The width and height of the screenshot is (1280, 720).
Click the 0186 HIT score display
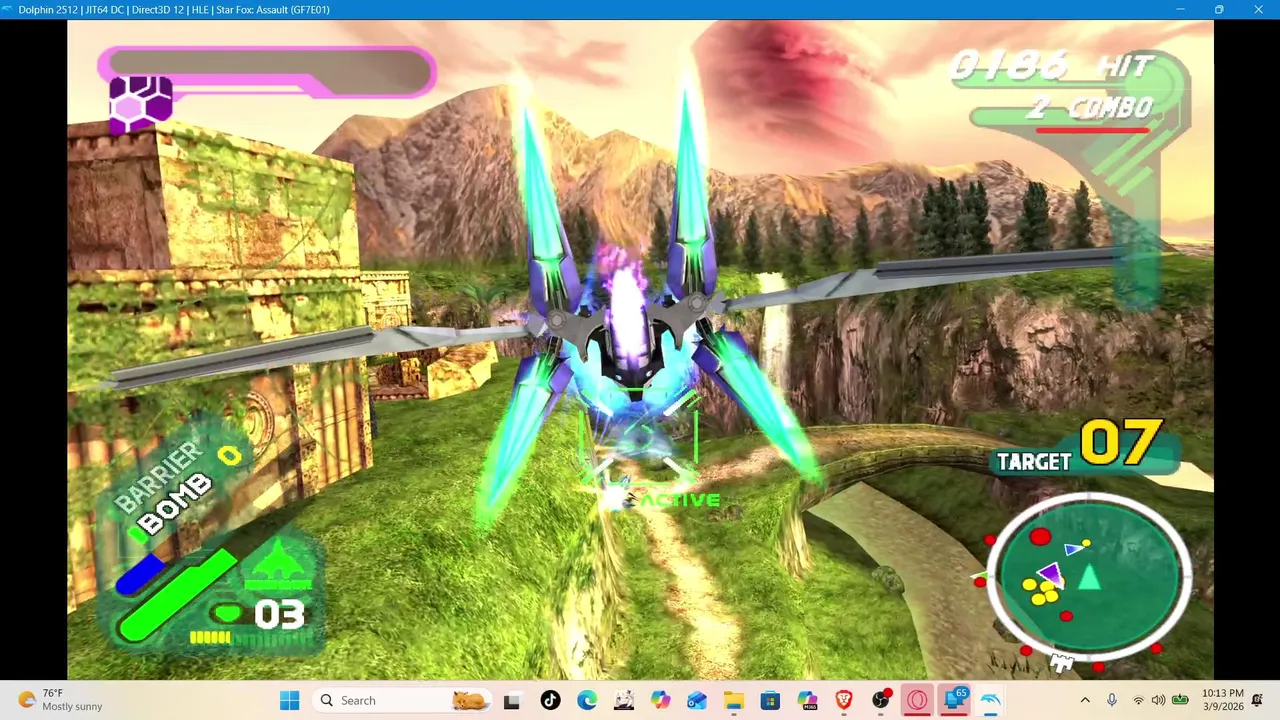click(1050, 67)
